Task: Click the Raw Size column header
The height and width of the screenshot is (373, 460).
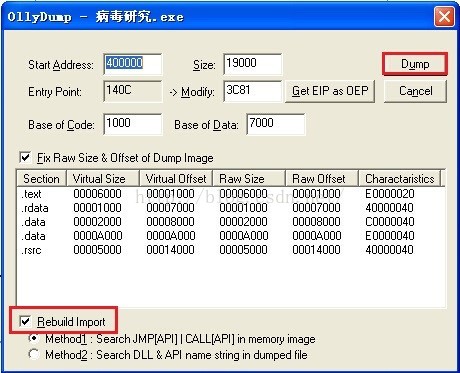Action: coord(249,178)
